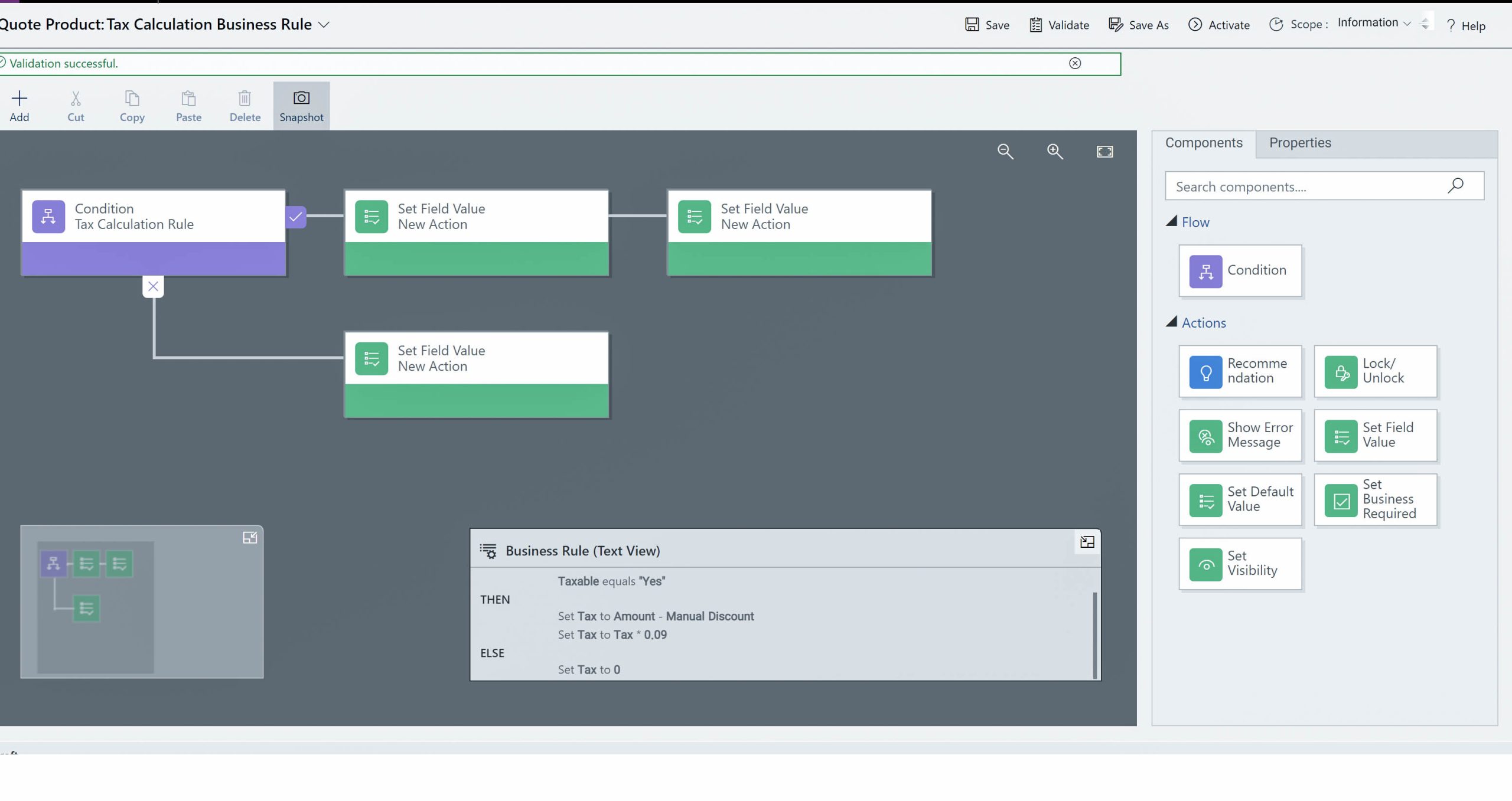The image size is (1512, 801).
Task: Zoom in the canvas with plus magnifier
Action: point(1055,152)
